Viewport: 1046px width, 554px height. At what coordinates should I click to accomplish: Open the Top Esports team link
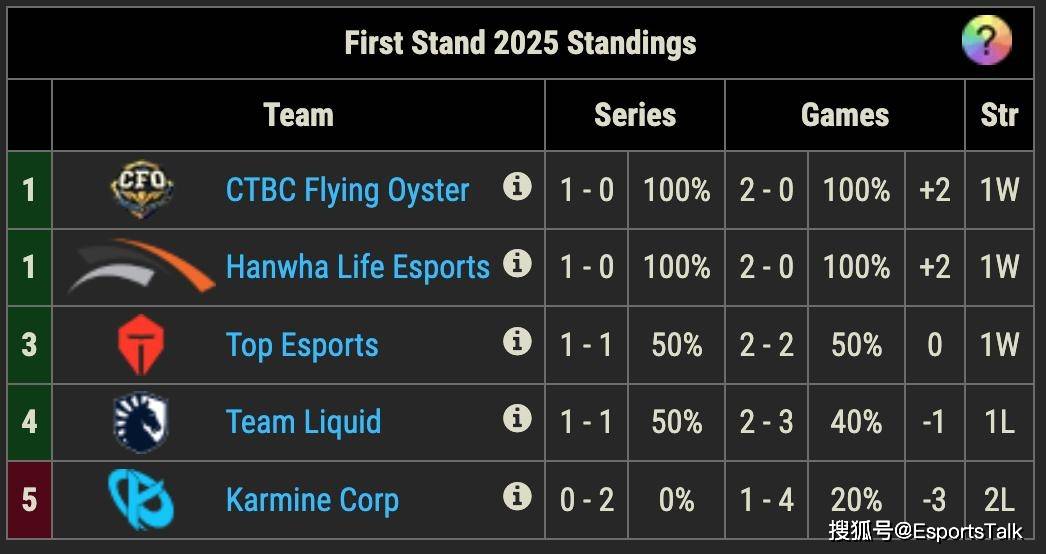302,345
